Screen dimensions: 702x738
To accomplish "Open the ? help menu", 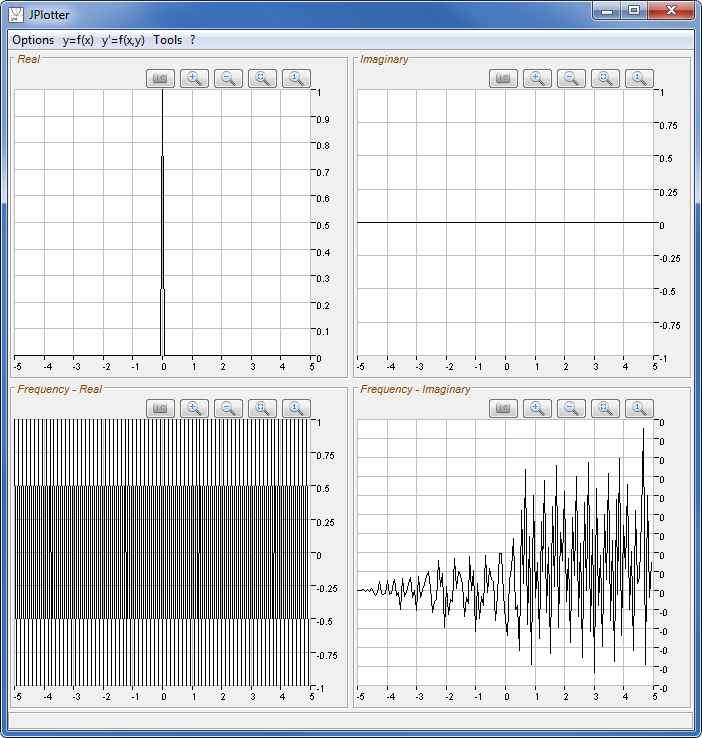I will [x=193, y=40].
